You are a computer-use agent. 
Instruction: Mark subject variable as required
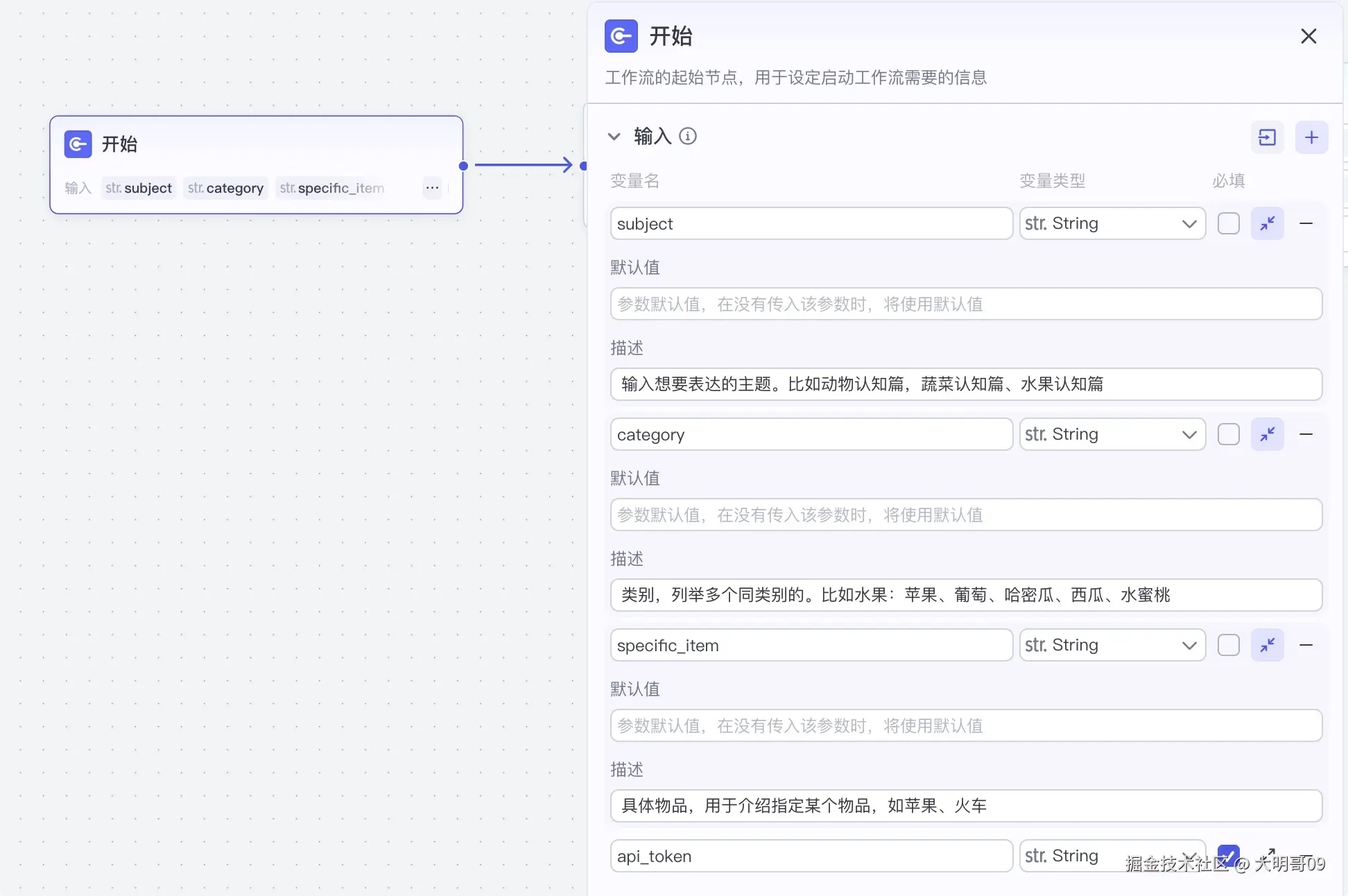[1228, 223]
